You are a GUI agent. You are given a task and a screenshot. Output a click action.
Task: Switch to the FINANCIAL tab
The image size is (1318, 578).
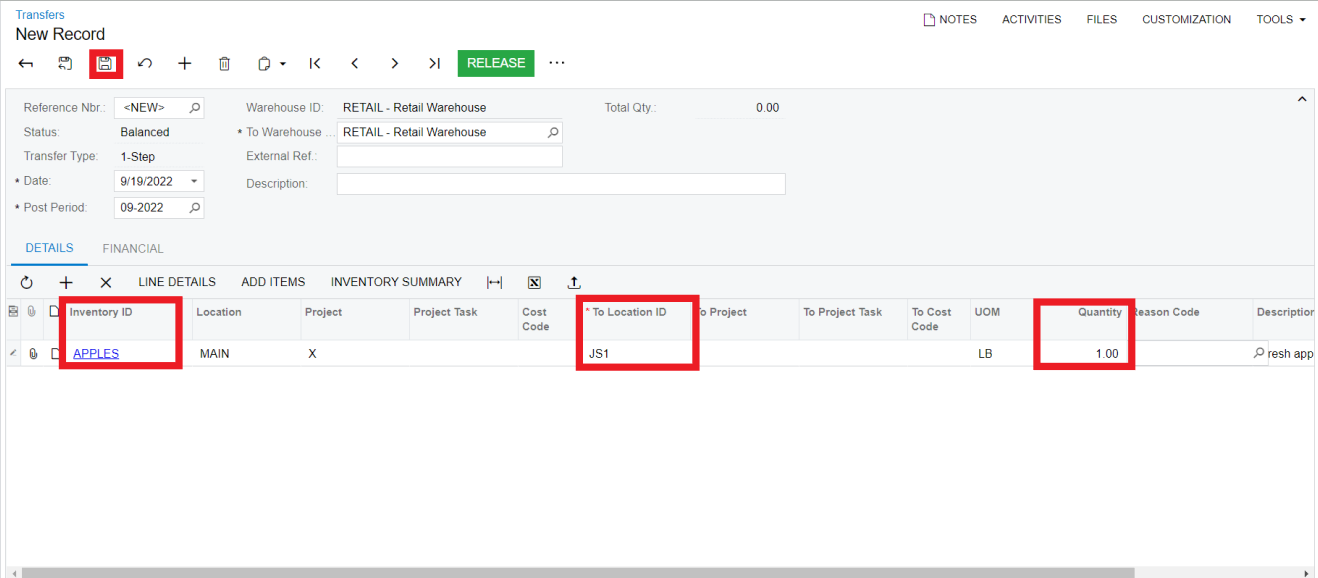(x=132, y=248)
